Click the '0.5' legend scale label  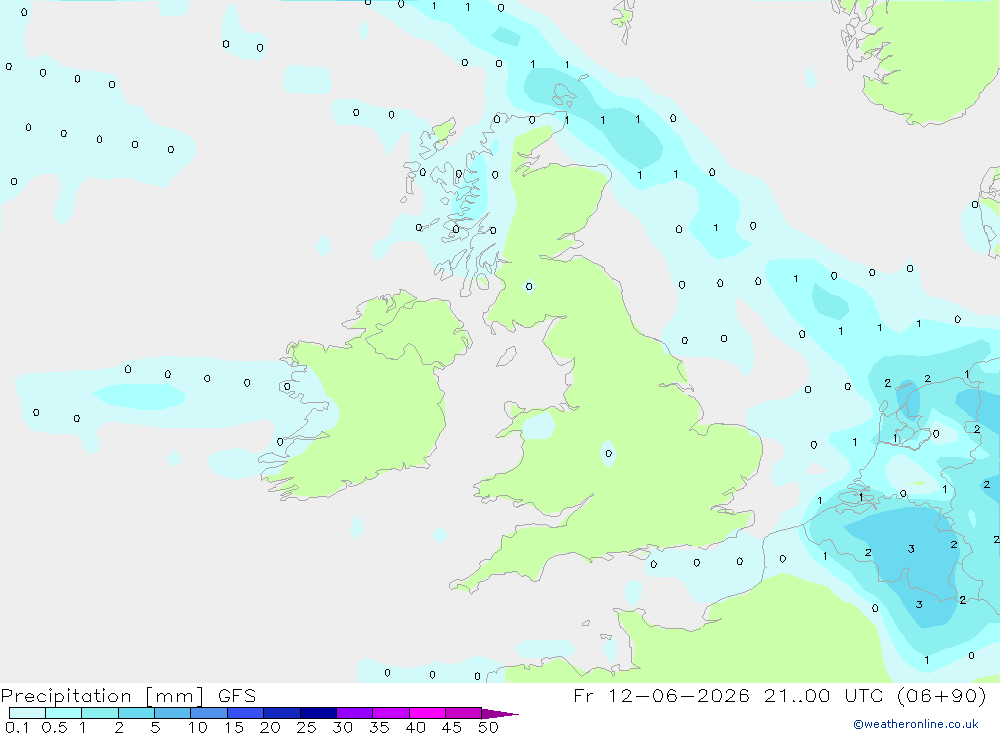tap(54, 727)
